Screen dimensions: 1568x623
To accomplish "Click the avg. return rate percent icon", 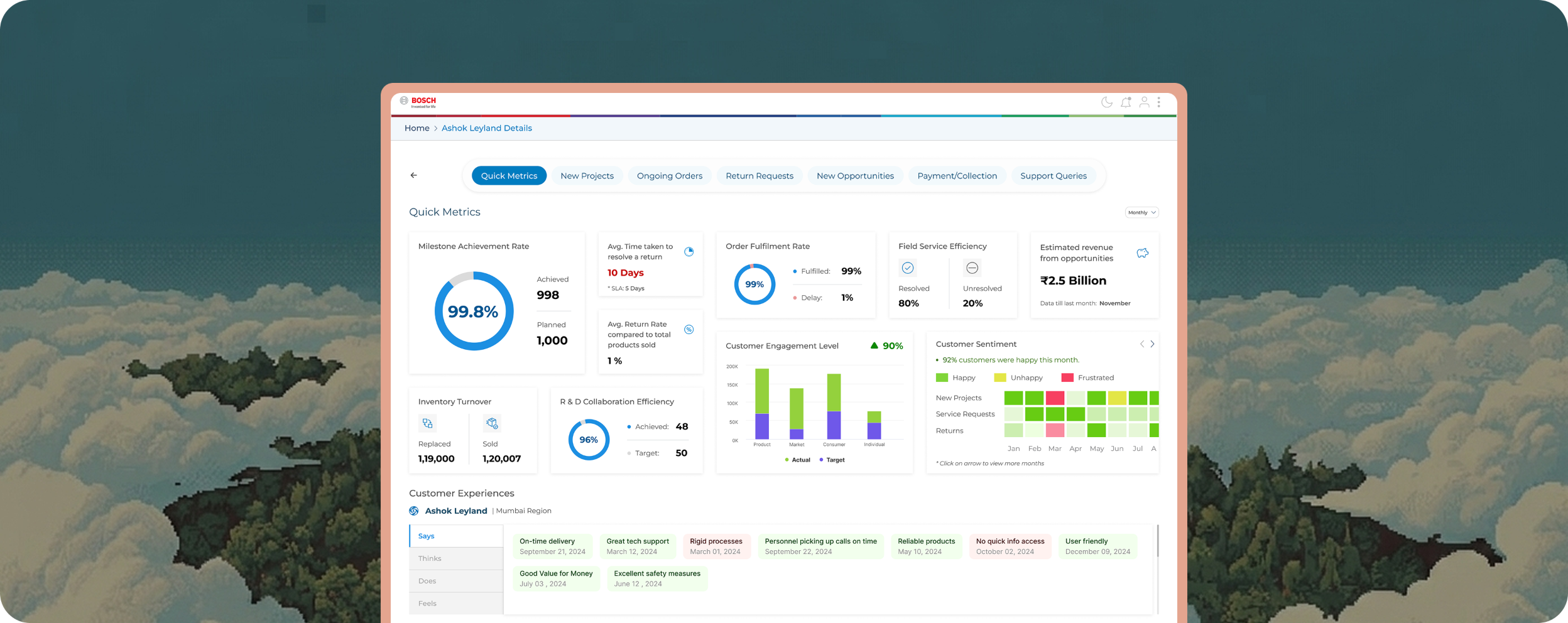I will pyautogui.click(x=689, y=330).
